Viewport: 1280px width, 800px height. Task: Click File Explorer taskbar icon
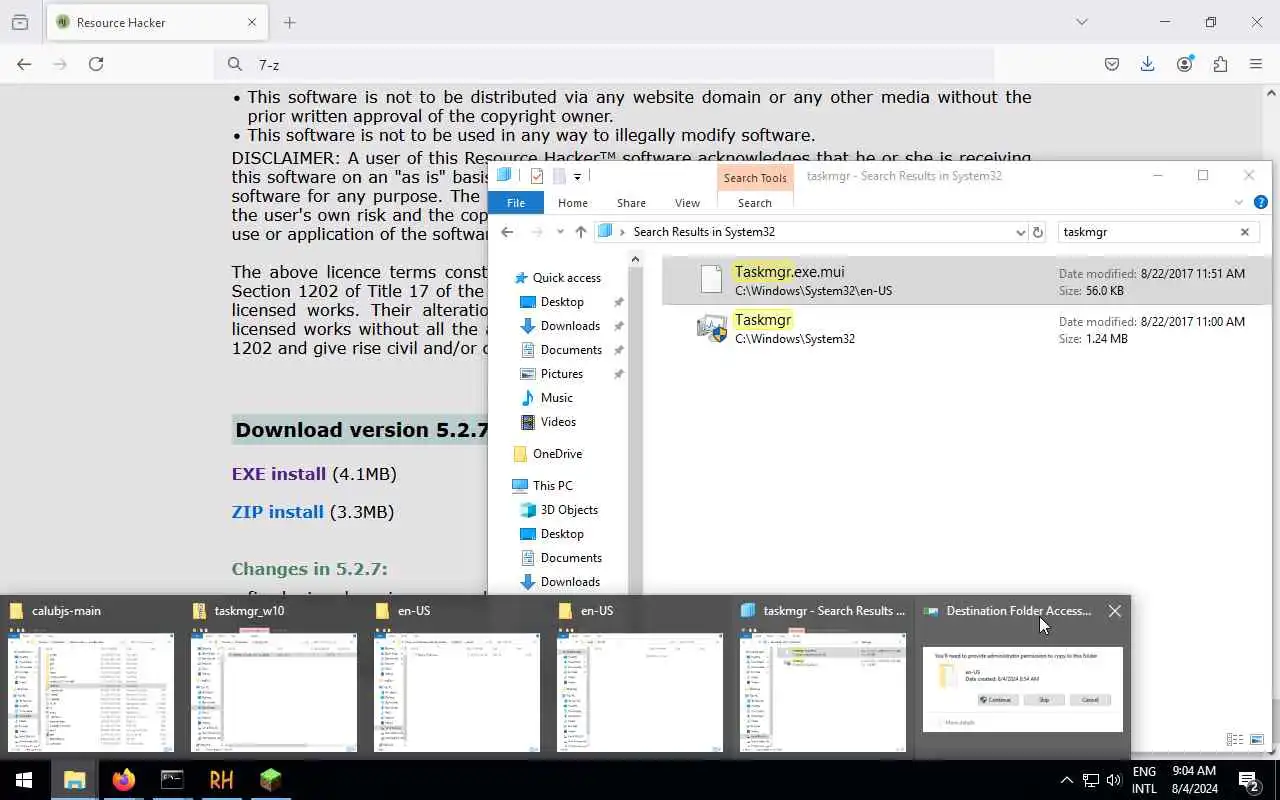click(74, 780)
